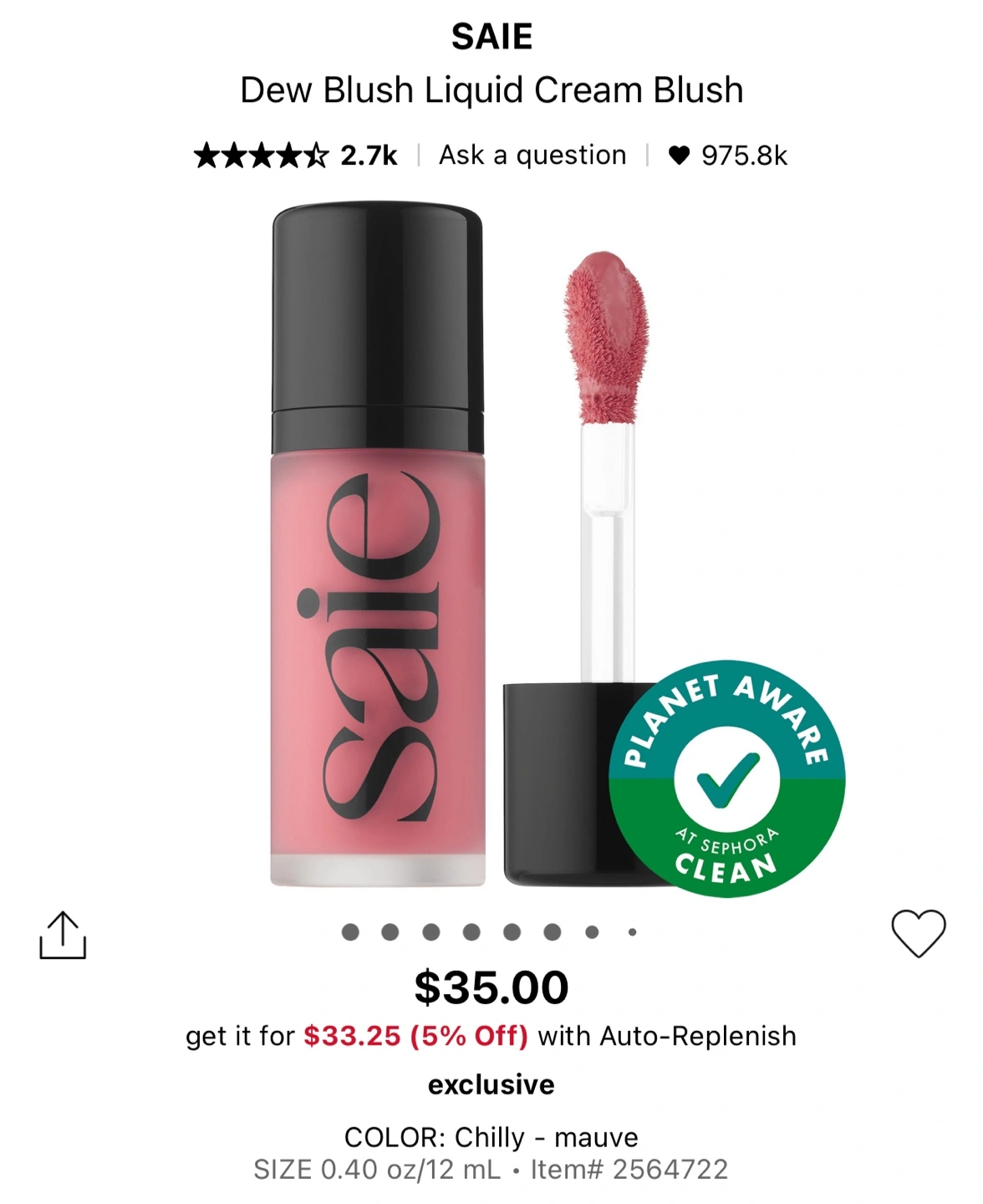Add product to loves with heart outline
Viewport: 983px width, 1204px height.
pos(918,933)
